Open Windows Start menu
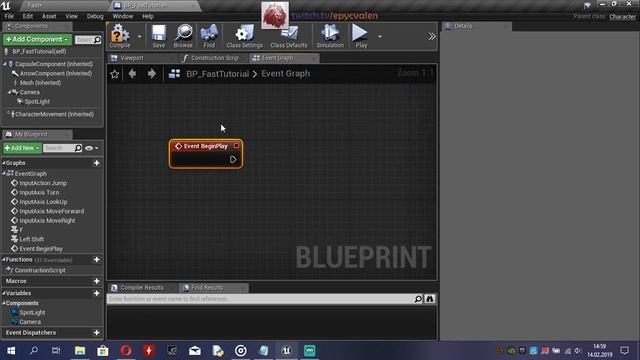640x360 pixels. (x=11, y=351)
